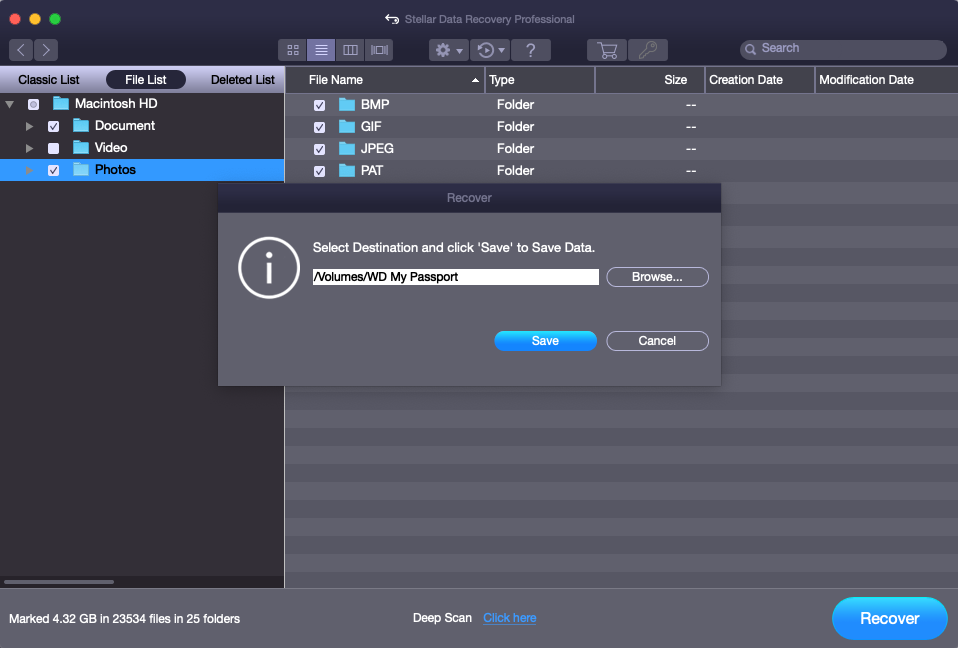Viewport: 958px width, 648px height.
Task: Go back with the left arrow button
Action: click(21, 49)
